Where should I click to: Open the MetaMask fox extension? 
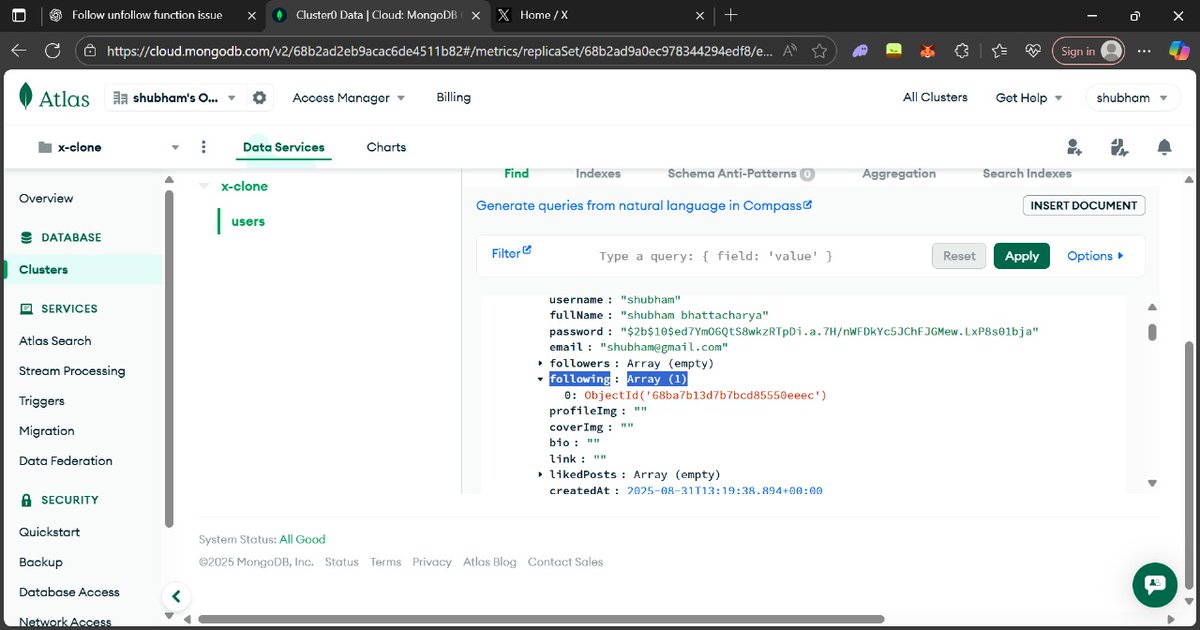point(927,51)
